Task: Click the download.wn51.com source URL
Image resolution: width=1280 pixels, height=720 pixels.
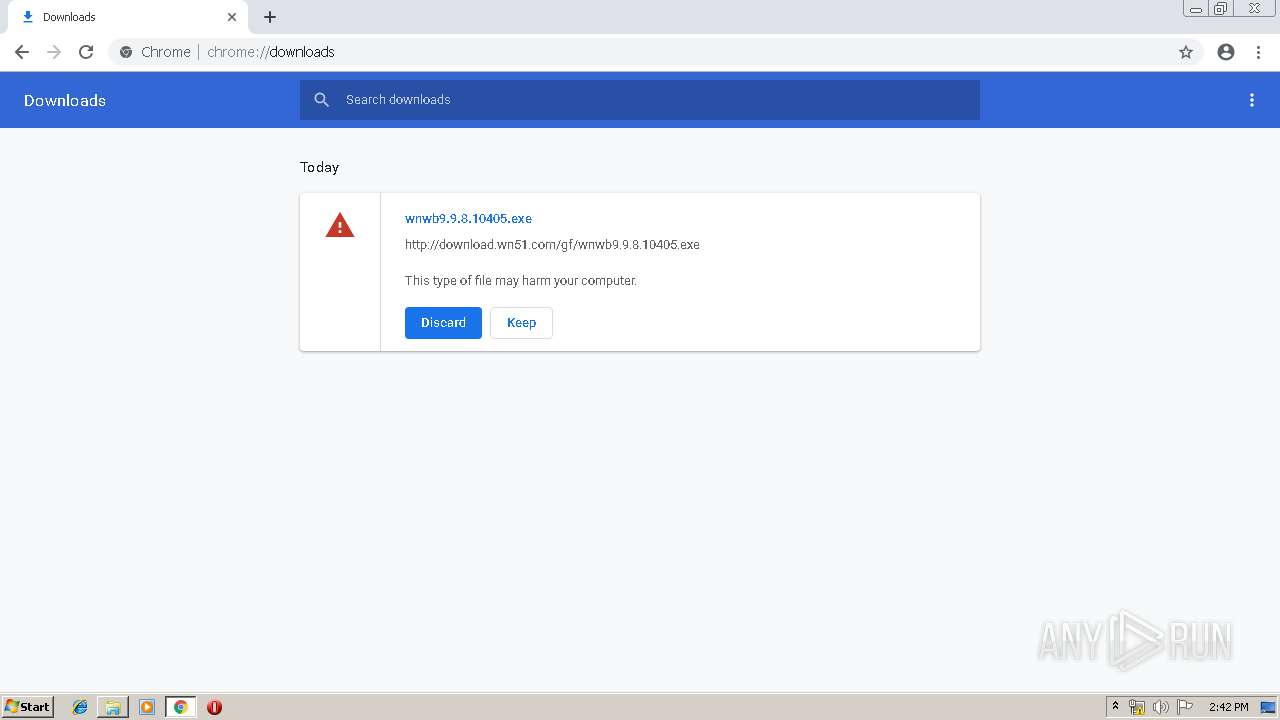Action: (x=552, y=244)
